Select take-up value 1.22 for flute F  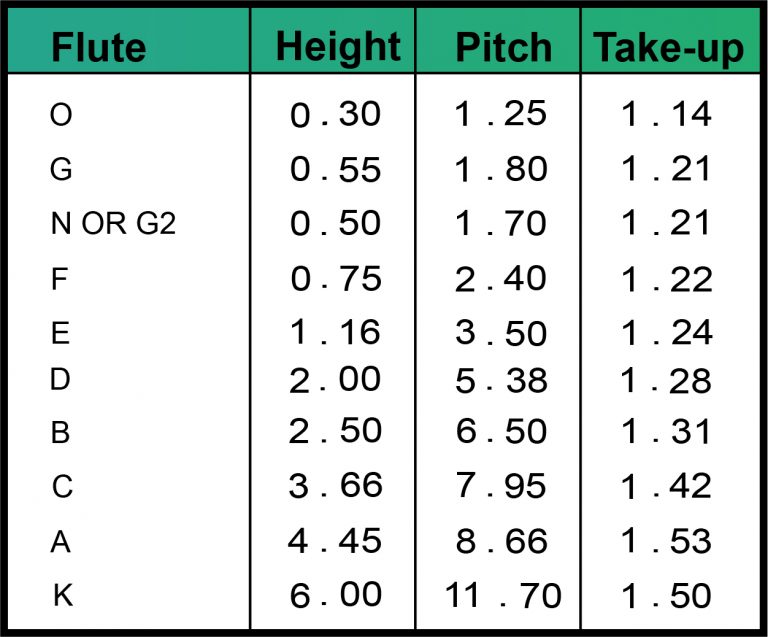point(667,280)
